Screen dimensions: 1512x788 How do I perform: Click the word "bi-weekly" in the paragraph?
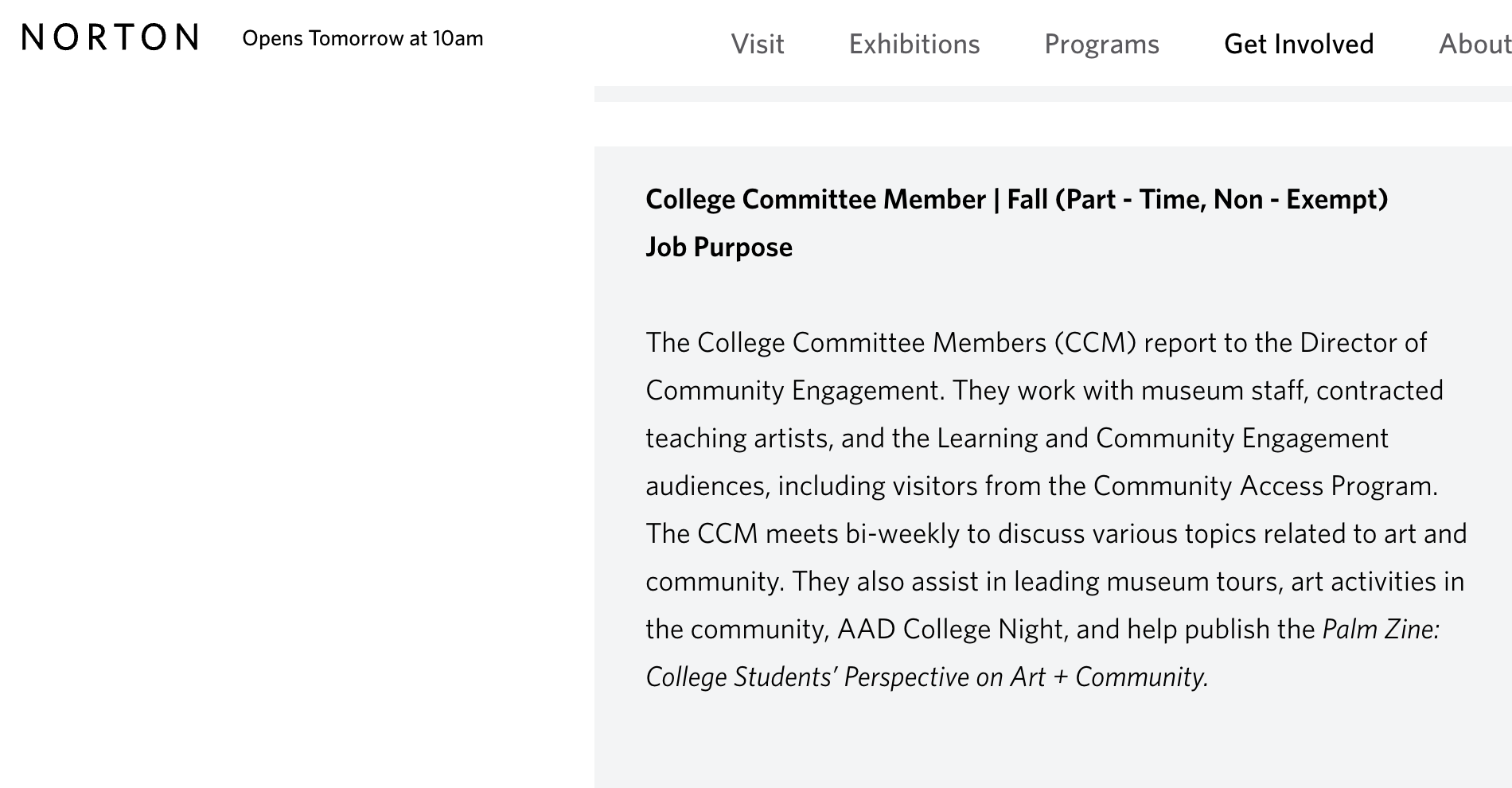(x=902, y=533)
